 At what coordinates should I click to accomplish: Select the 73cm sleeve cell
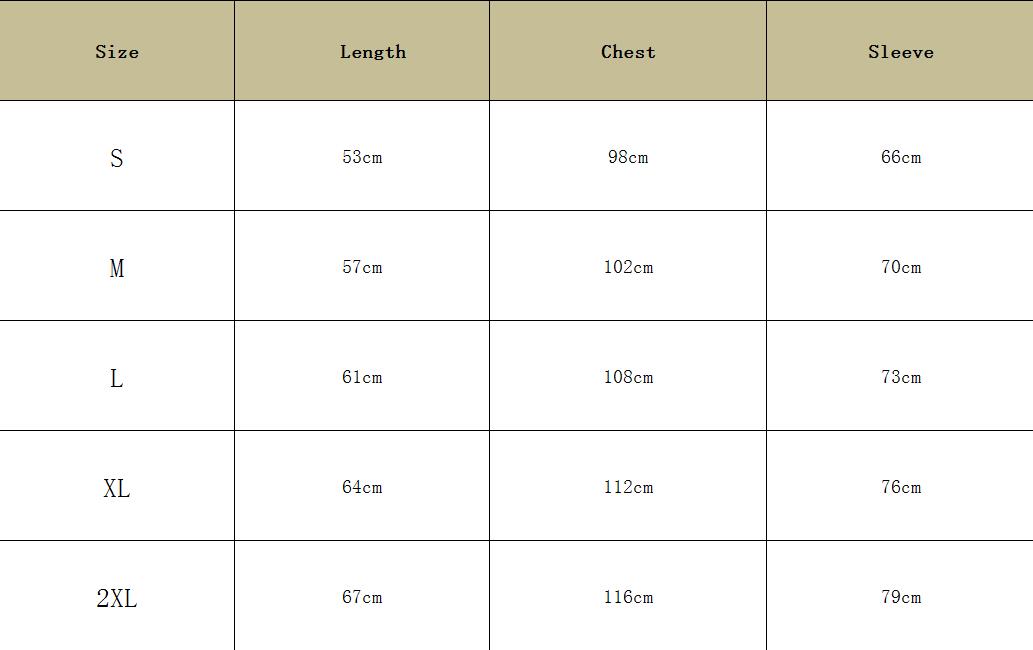coord(900,377)
